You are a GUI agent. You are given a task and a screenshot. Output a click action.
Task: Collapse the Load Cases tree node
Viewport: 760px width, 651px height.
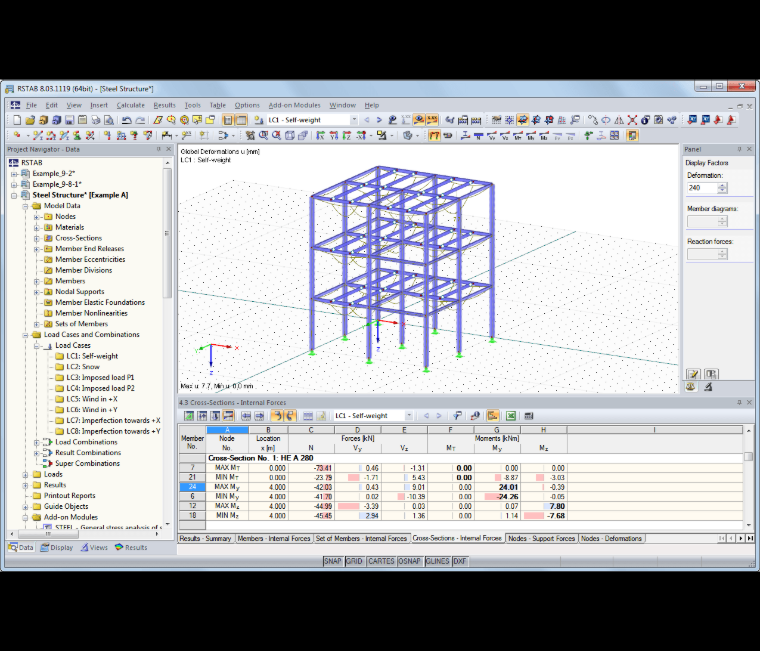click(36, 346)
